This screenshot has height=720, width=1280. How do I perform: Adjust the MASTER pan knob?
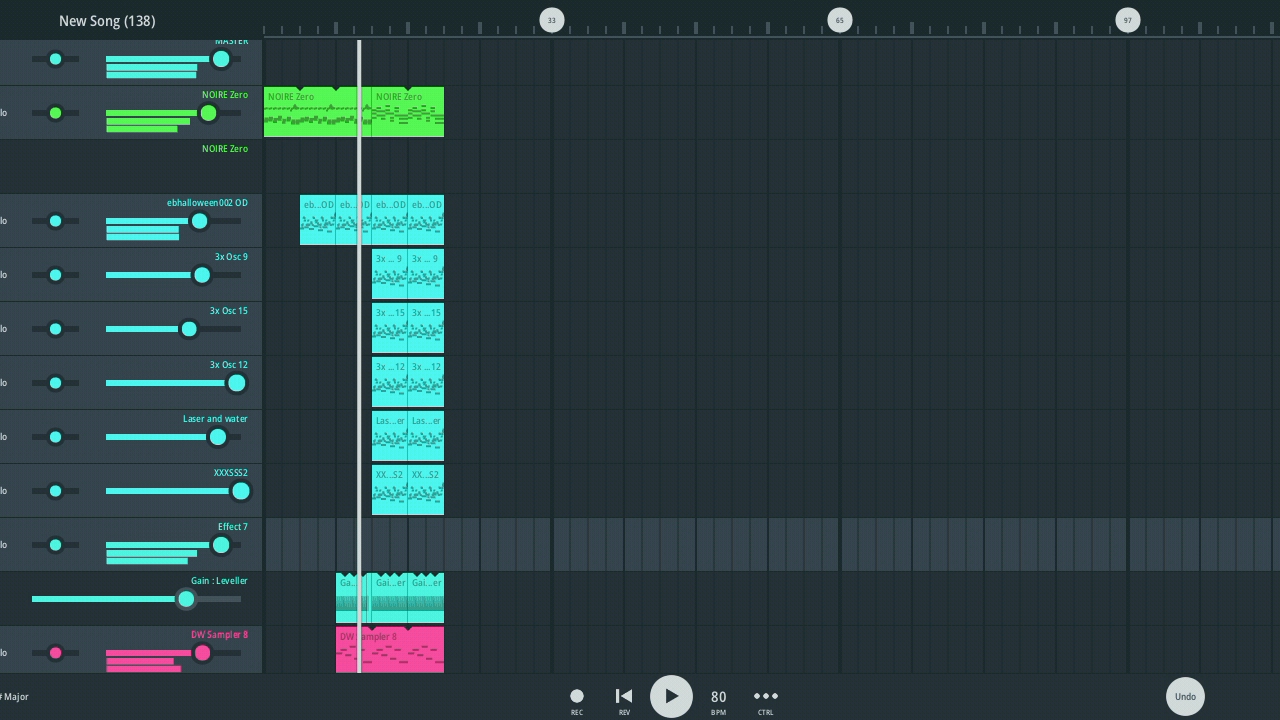55,59
